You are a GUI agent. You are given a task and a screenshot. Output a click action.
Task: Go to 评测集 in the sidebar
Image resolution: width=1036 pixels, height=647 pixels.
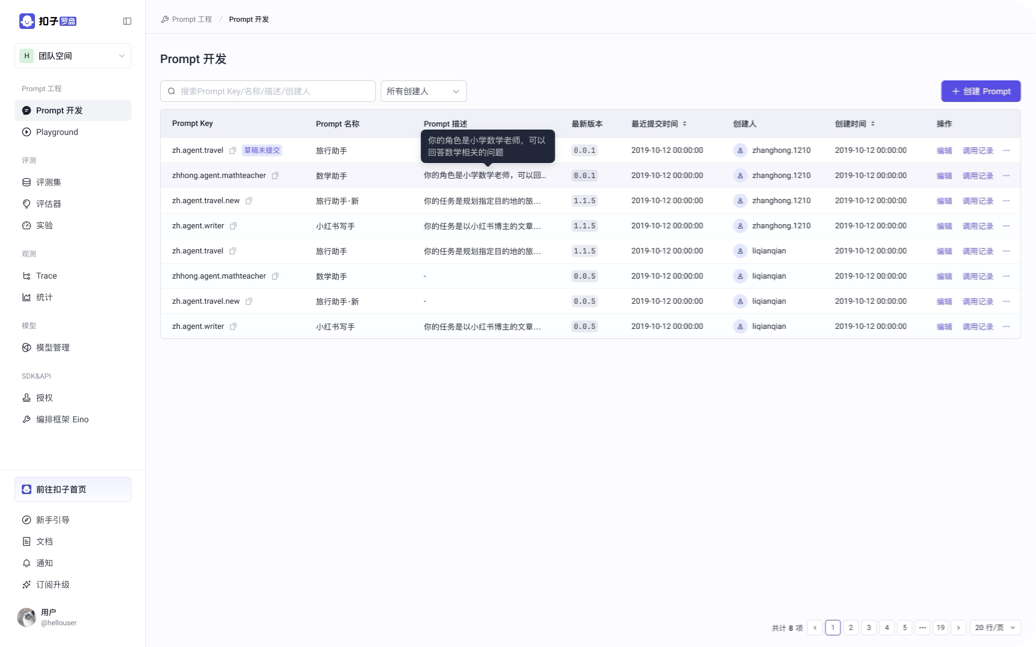click(73, 182)
